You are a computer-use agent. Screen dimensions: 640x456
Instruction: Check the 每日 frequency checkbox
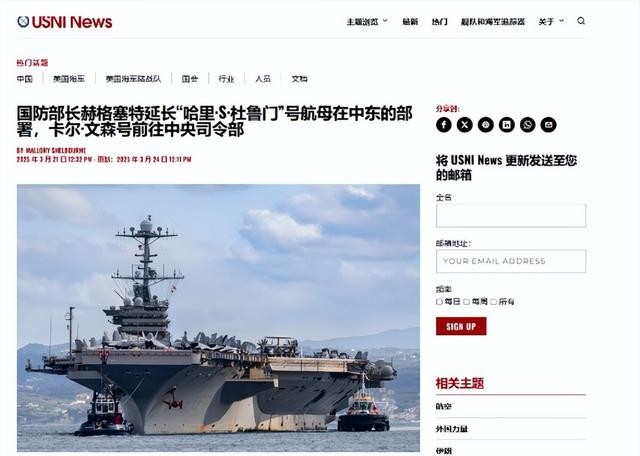click(x=439, y=302)
